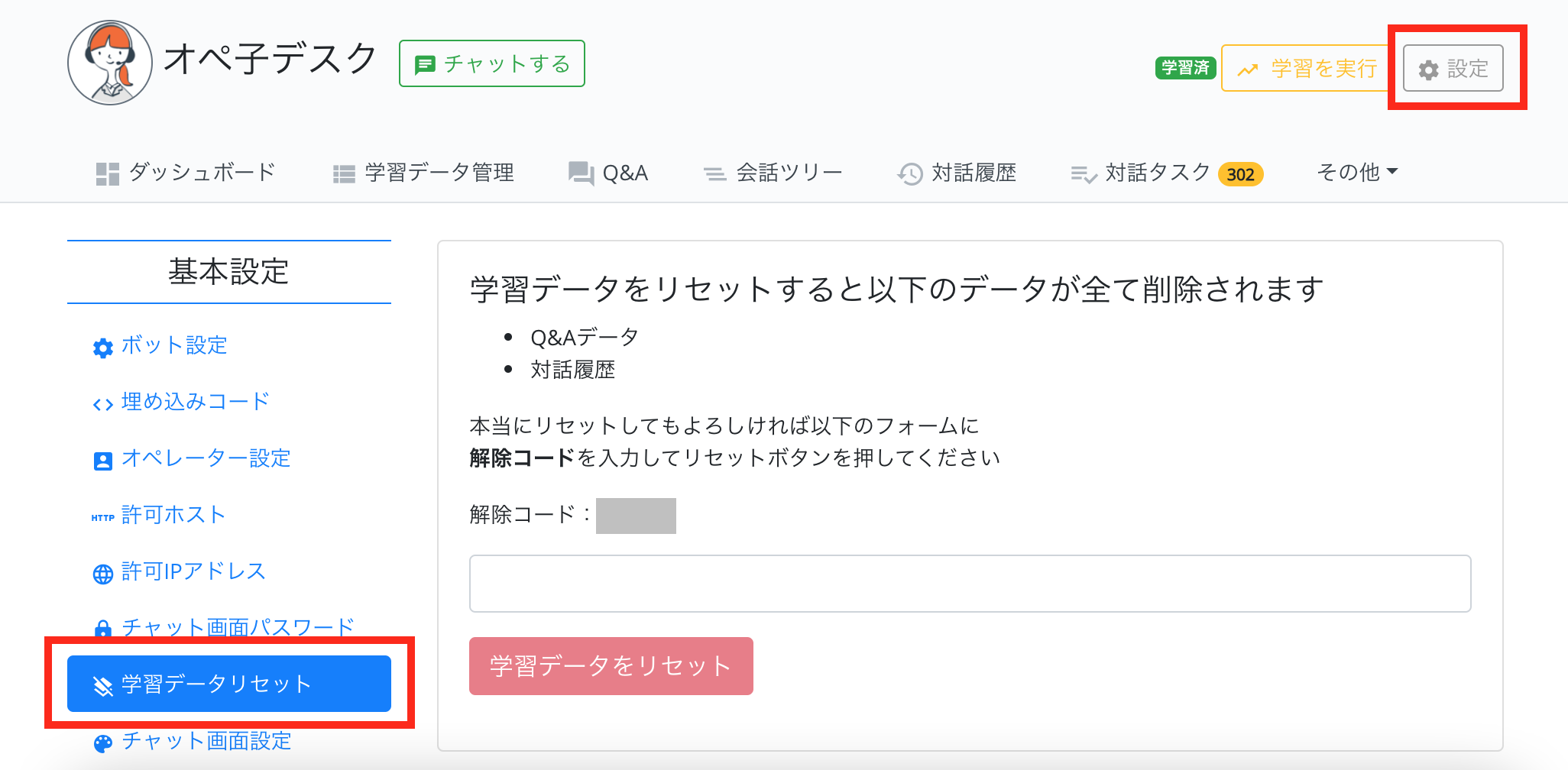Click the history clock icon for 対話履歴
This screenshot has width=1568, height=770.
(910, 174)
